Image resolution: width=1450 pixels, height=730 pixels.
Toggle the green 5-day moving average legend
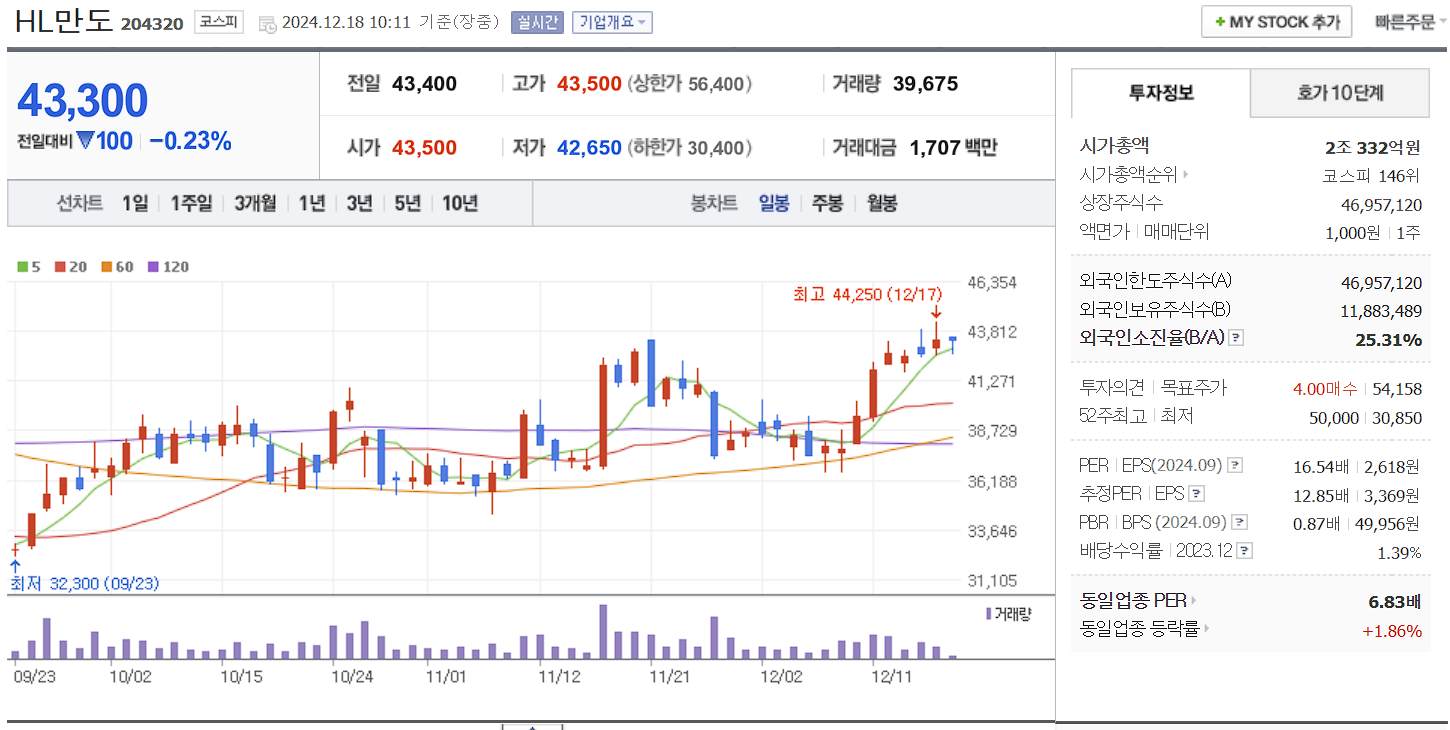pos(22,267)
